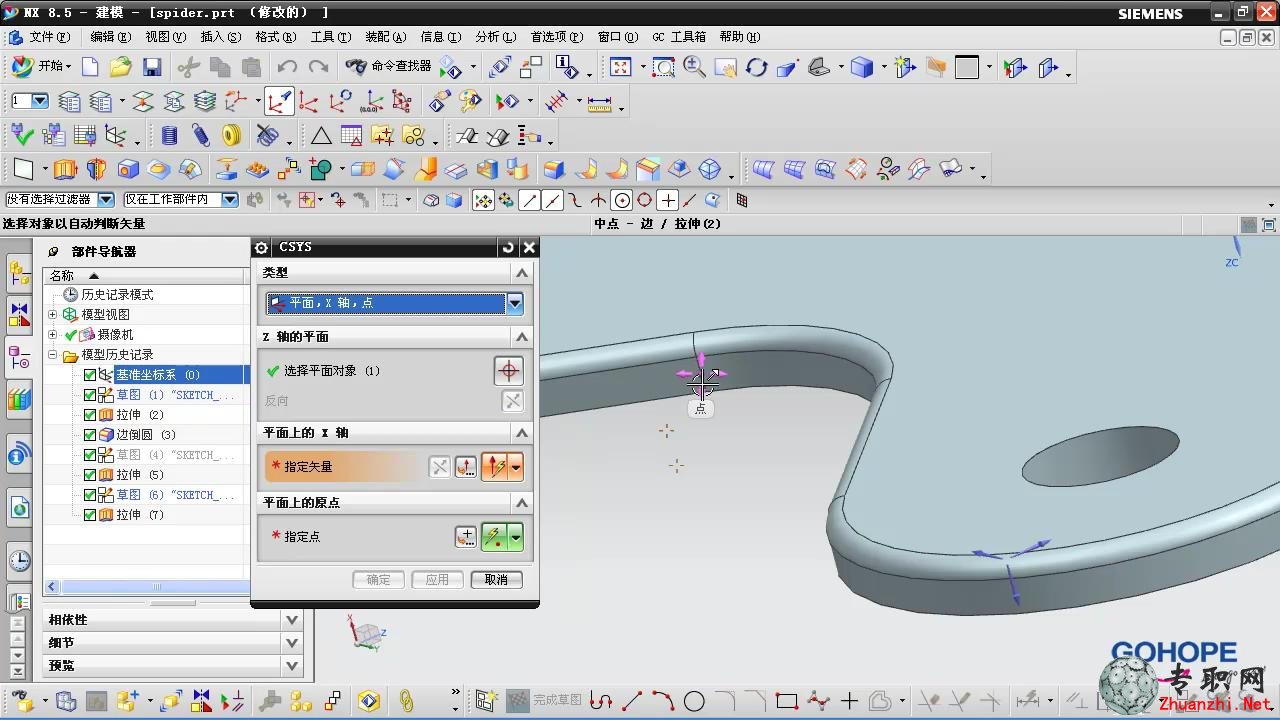Click the highlighted WCS orient icon
1280x720 pixels.
[x=279, y=101]
